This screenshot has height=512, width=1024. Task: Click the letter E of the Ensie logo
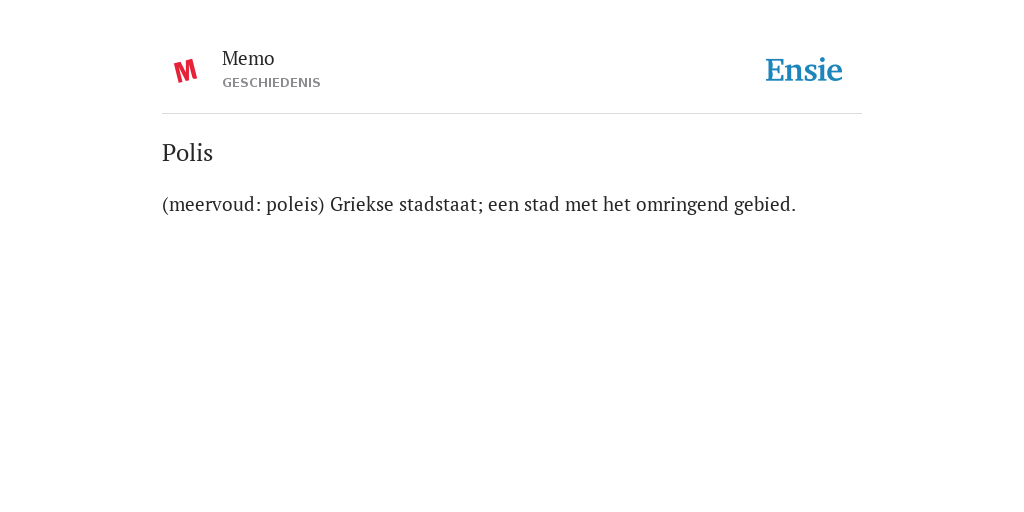(775, 70)
